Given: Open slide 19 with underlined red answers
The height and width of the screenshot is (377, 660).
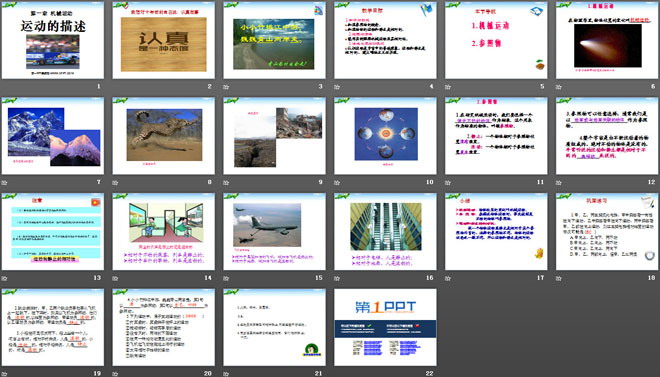Looking at the screenshot, I should click(53, 327).
